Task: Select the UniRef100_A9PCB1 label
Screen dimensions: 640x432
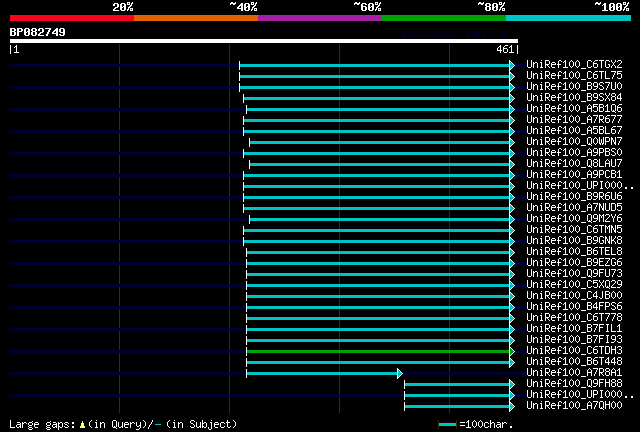Action: coord(574,174)
